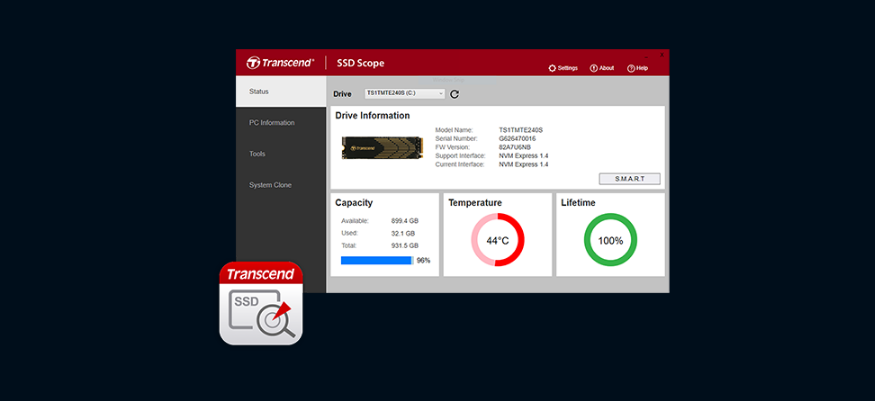Click the large SSD Scope app icon

tap(260, 304)
